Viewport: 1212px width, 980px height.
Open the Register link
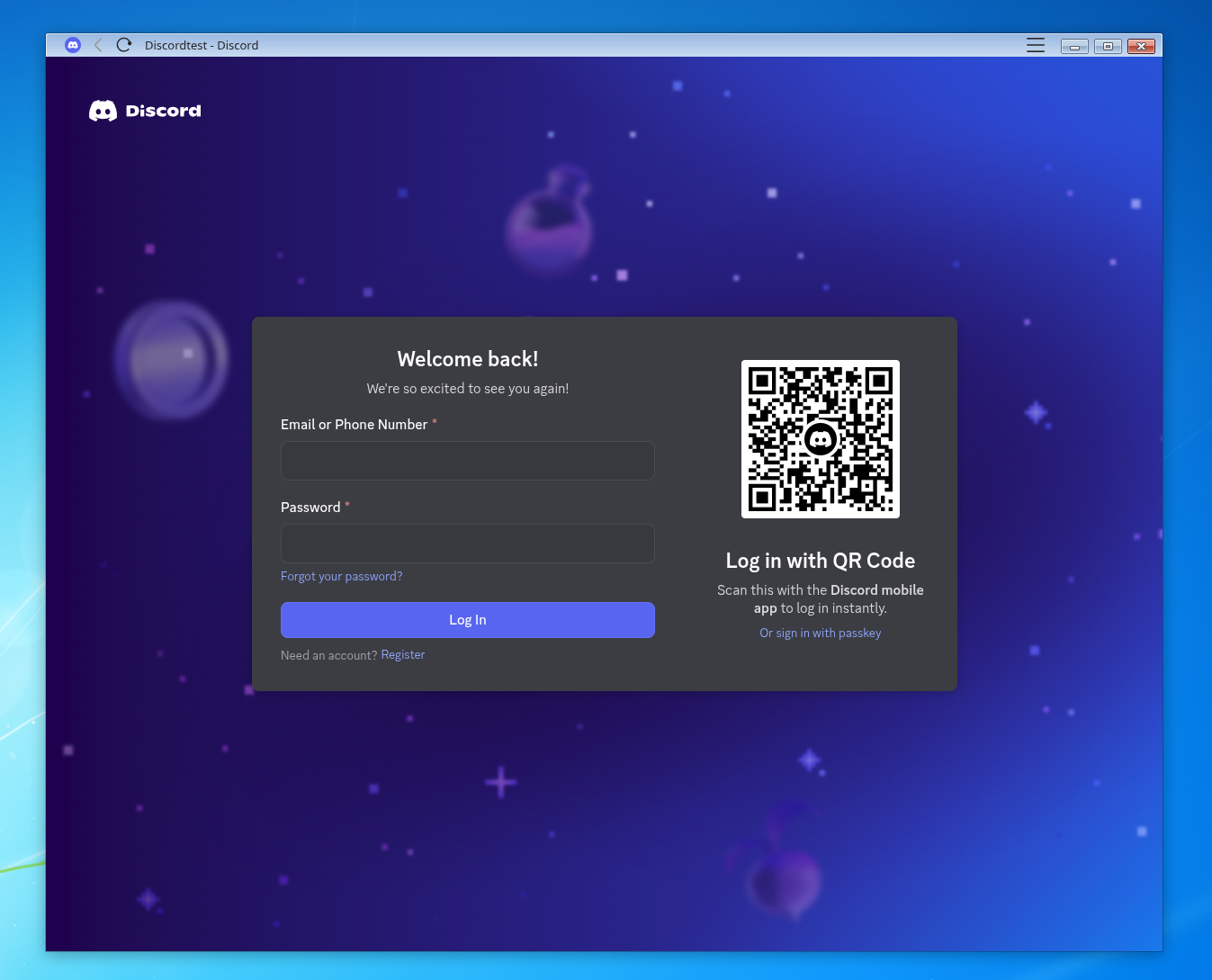coord(403,655)
